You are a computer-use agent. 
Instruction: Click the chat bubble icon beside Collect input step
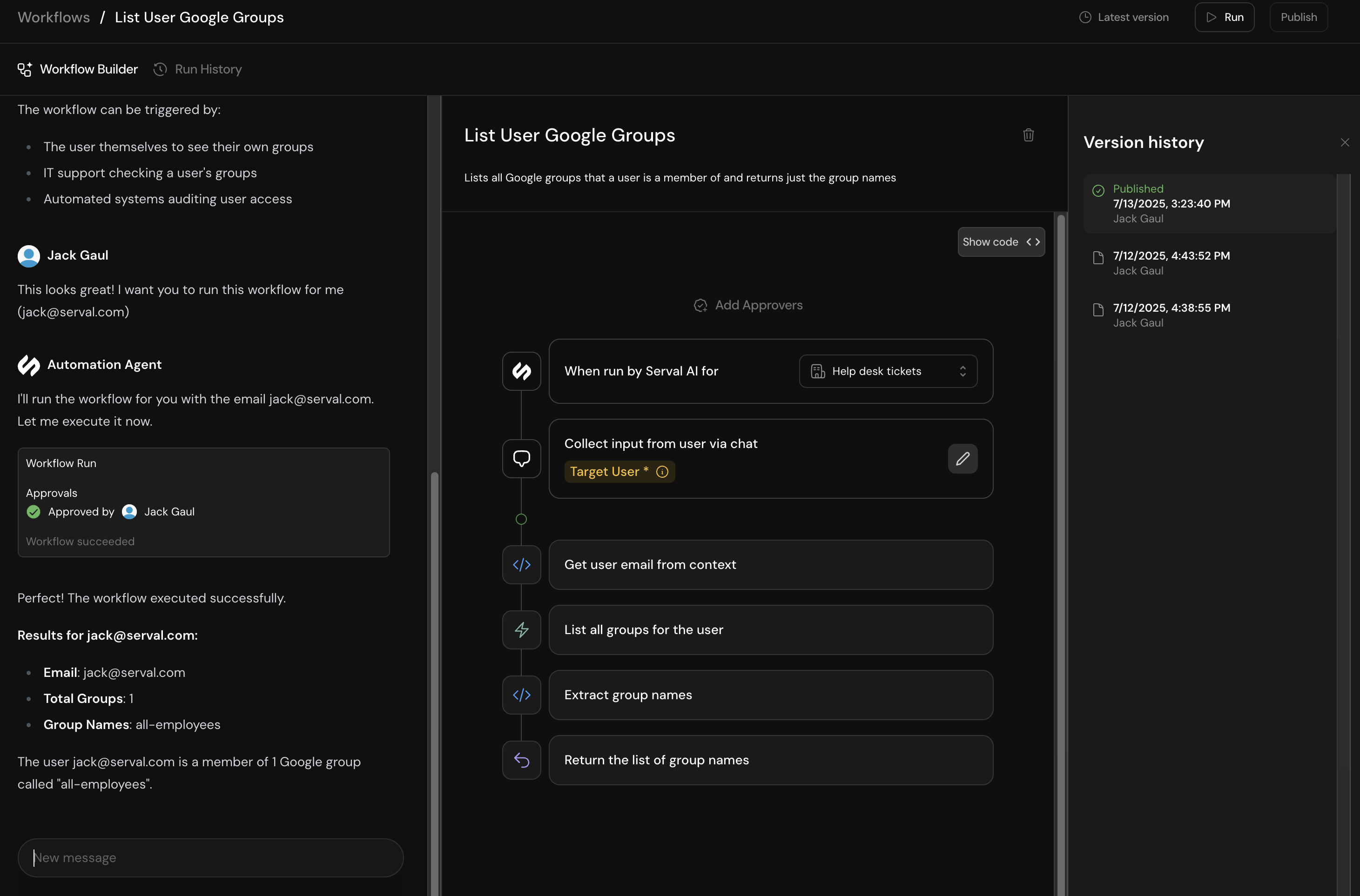521,458
